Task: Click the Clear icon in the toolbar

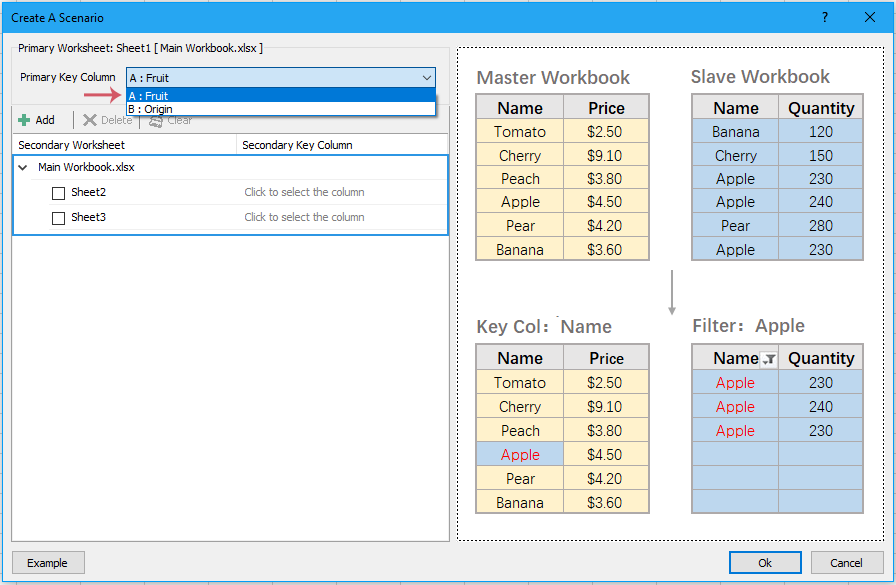Action: pos(169,119)
